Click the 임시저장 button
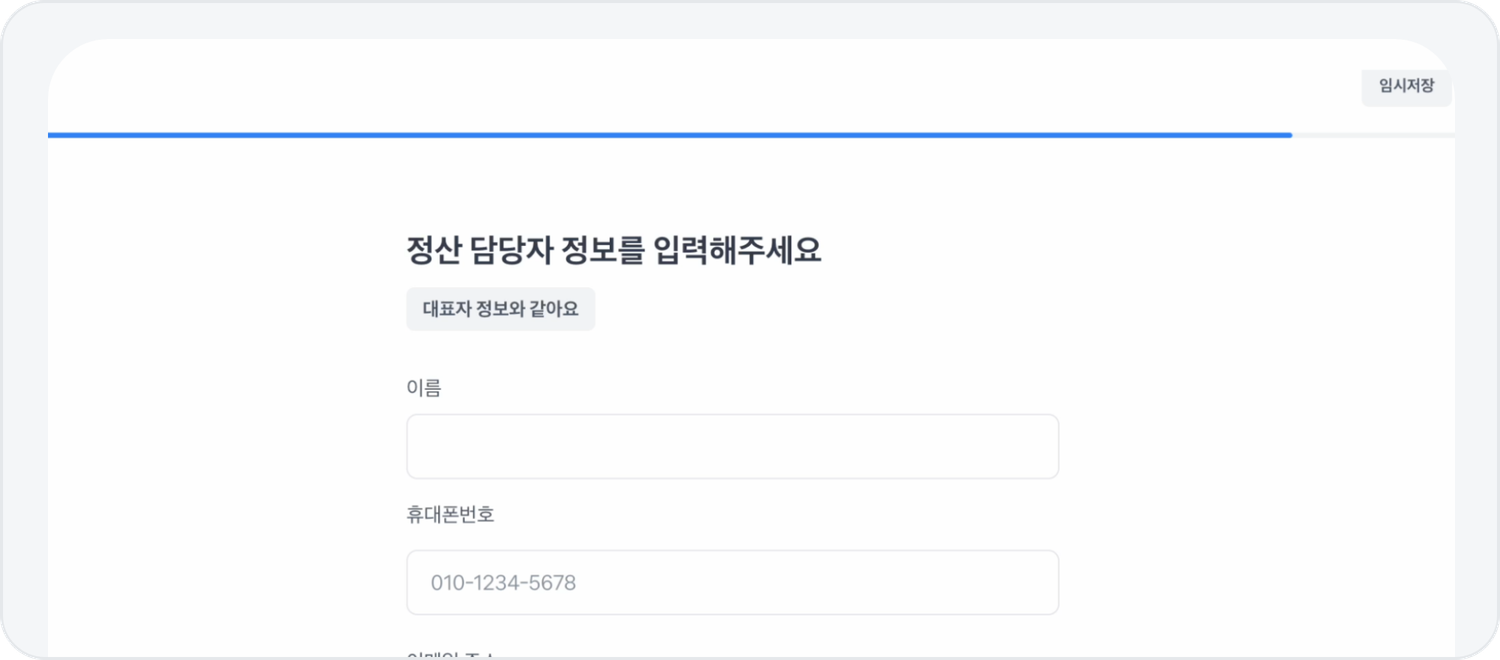This screenshot has width=1500, height=660. [x=1406, y=86]
